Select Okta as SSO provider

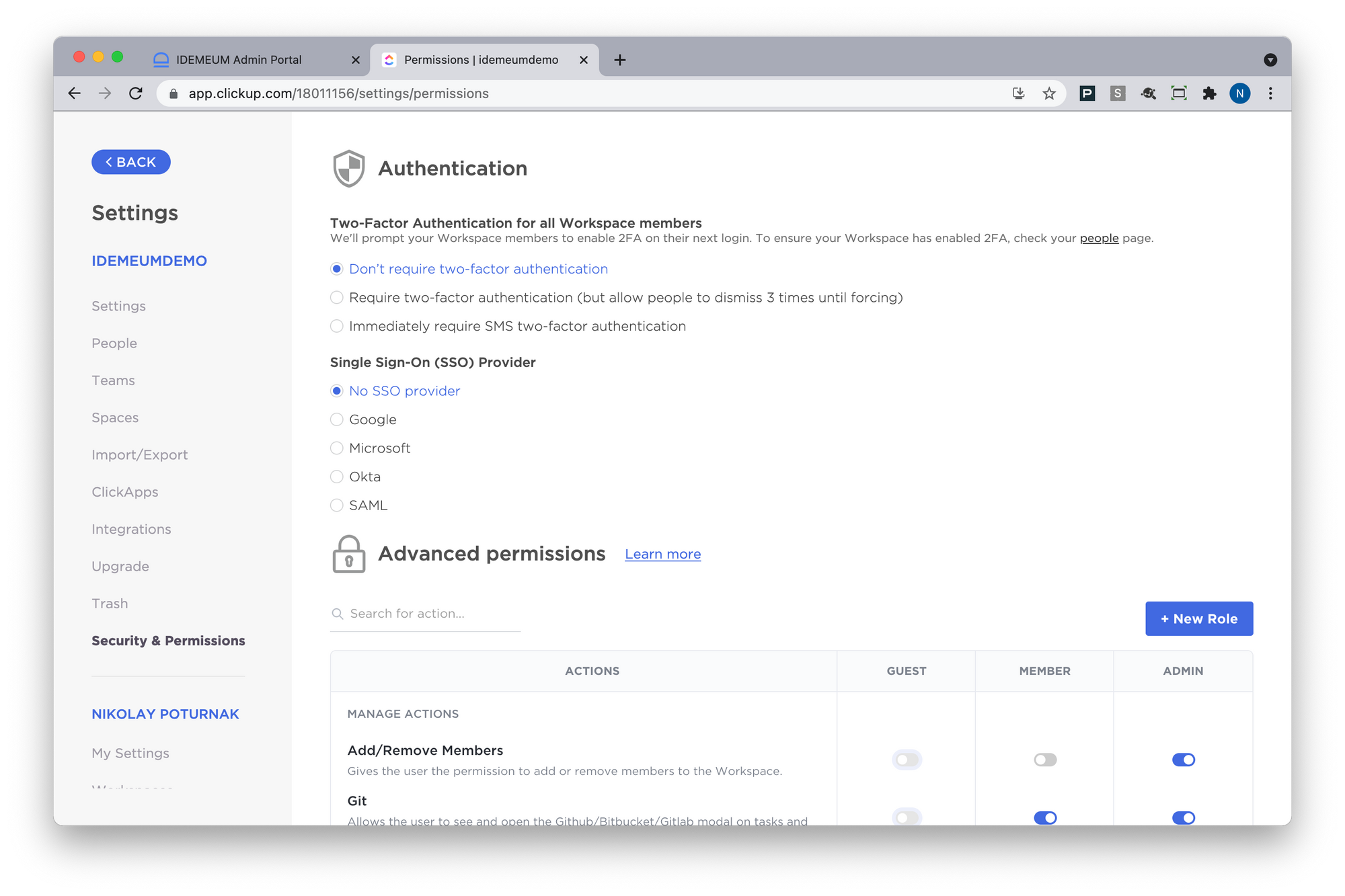click(x=337, y=477)
